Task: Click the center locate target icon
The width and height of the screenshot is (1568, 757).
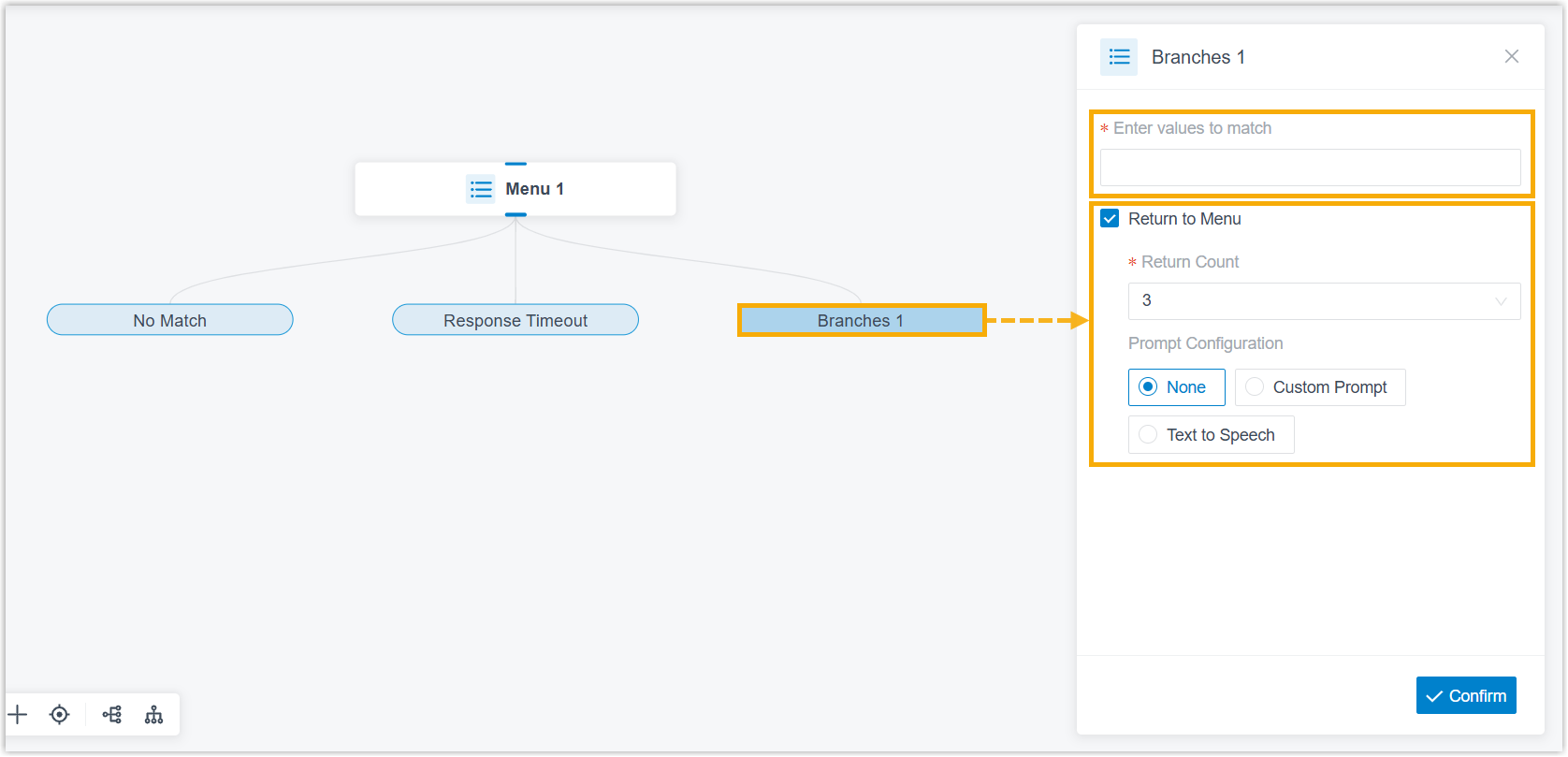Action: tap(60, 715)
